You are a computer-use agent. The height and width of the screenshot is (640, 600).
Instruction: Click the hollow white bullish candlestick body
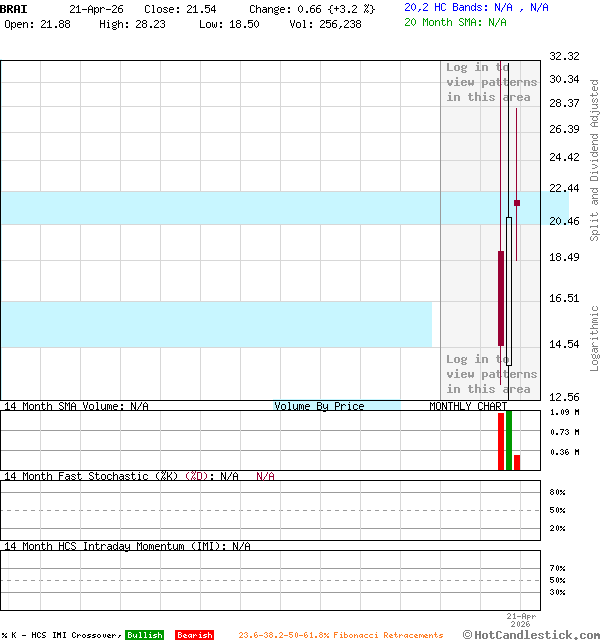tap(509, 290)
